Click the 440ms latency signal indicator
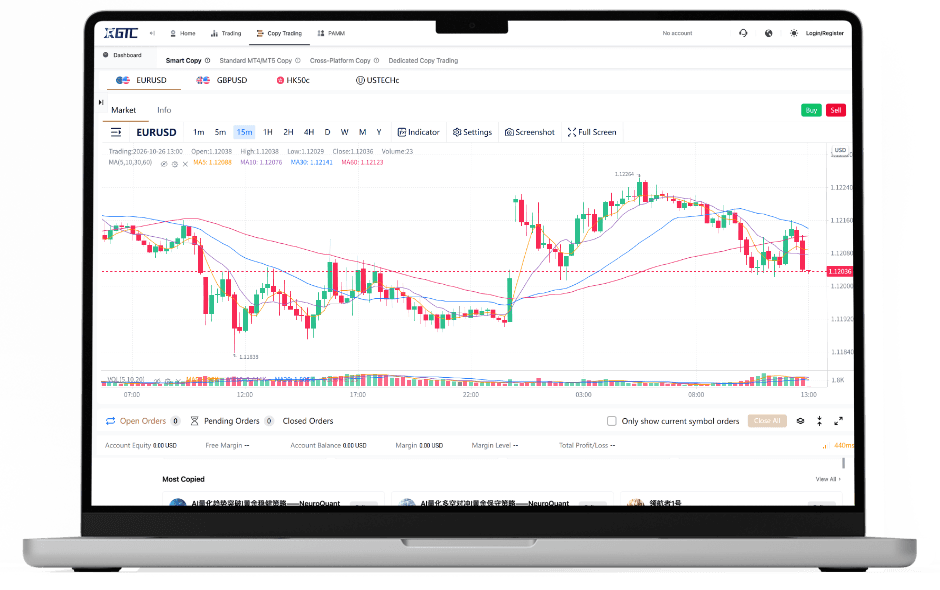This screenshot has width=940, height=590. (x=839, y=445)
